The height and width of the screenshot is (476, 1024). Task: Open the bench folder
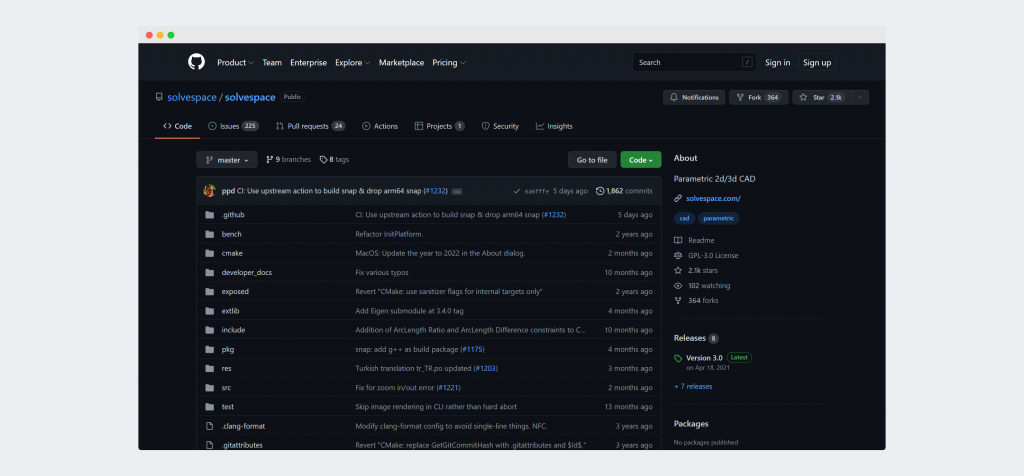point(231,234)
